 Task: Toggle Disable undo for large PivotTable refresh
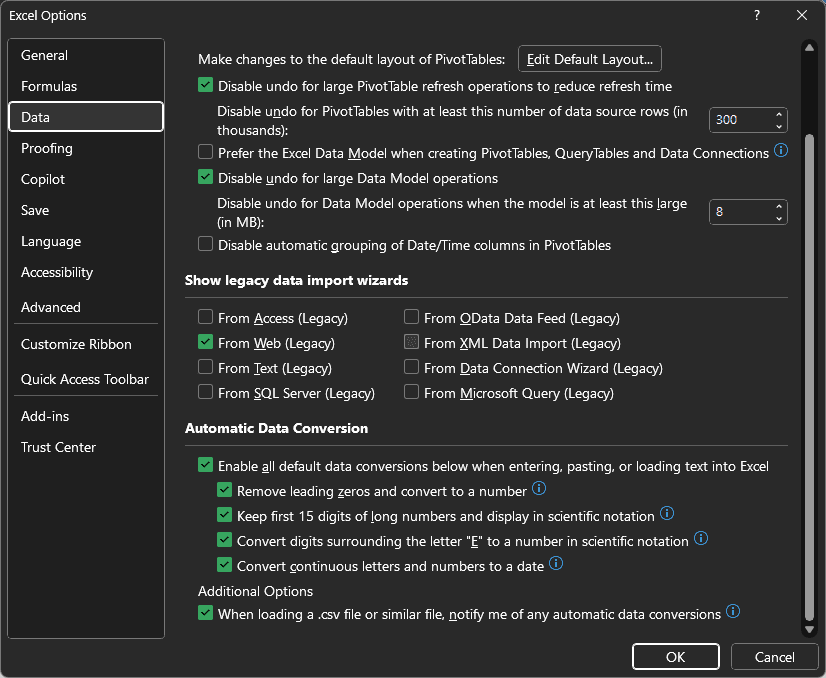point(205,85)
